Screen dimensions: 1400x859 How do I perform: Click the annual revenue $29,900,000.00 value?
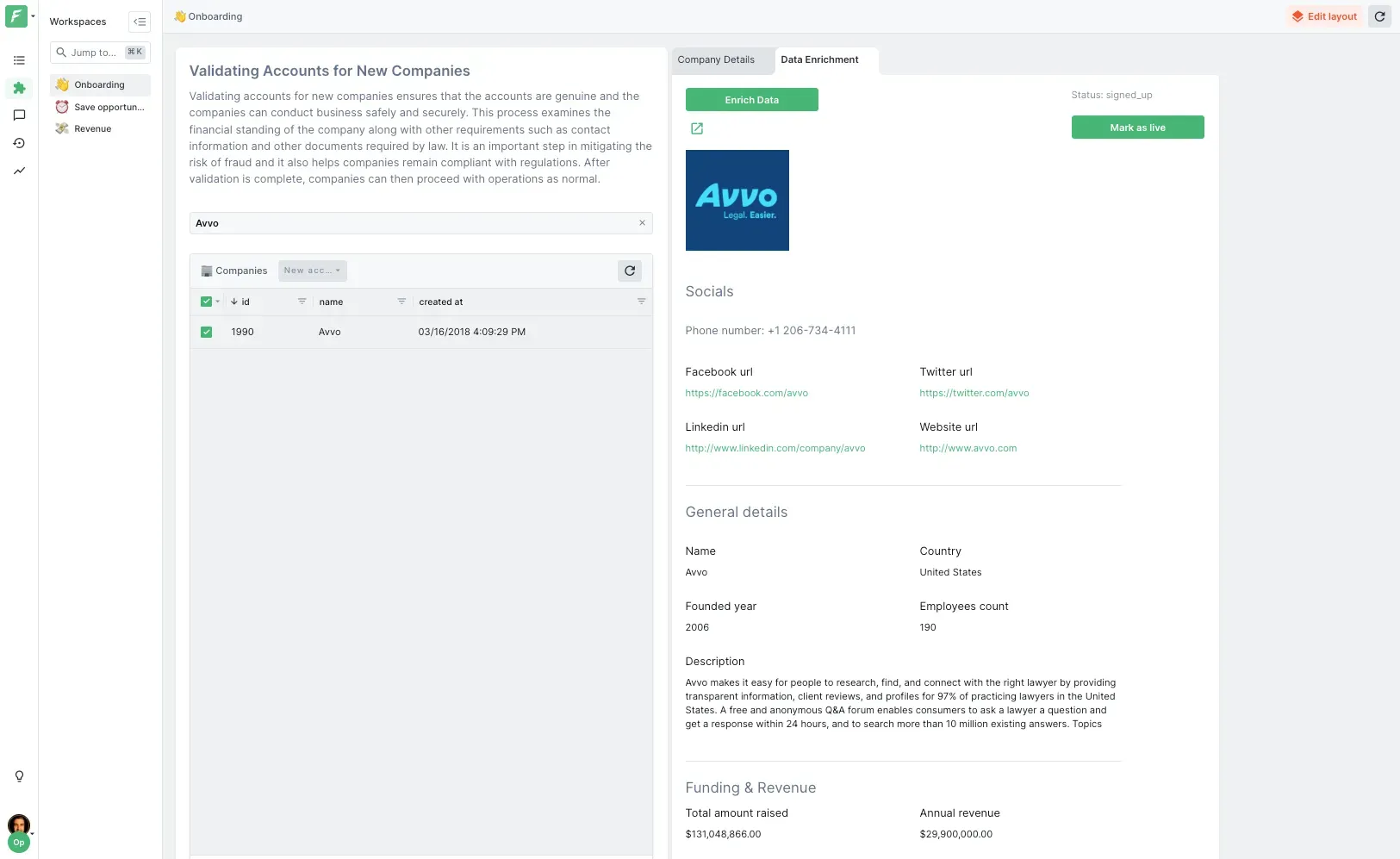[x=955, y=834]
